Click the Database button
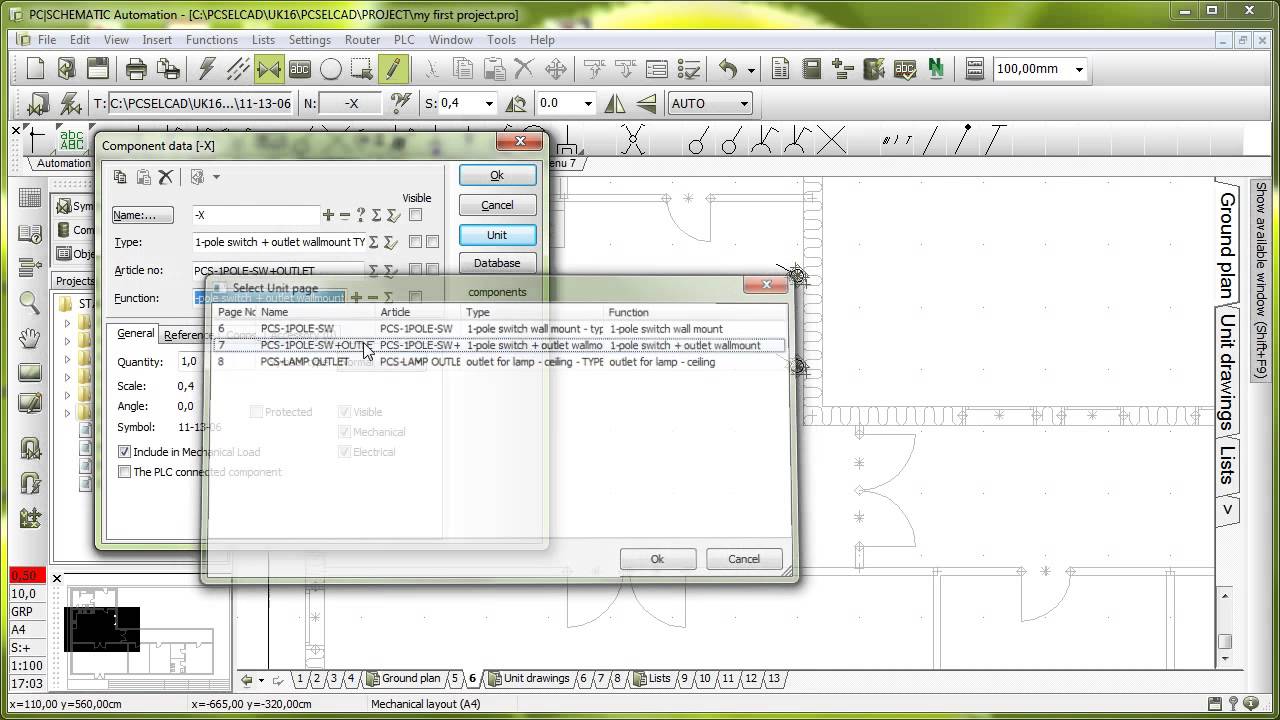 pyautogui.click(x=497, y=263)
